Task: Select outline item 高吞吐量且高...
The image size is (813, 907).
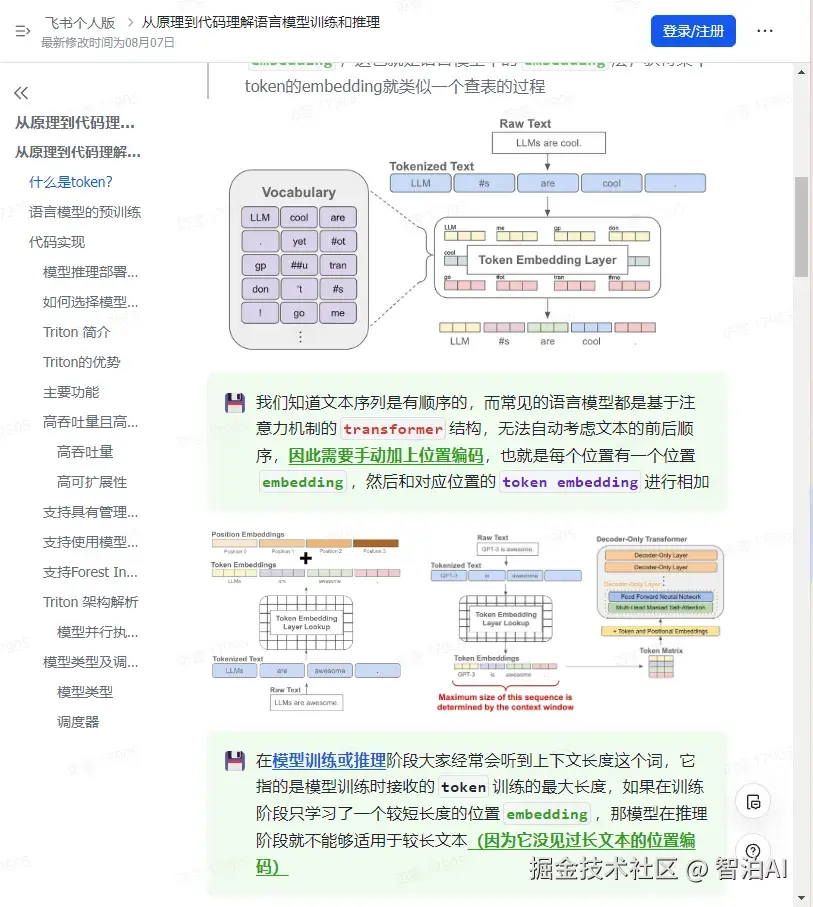Action: point(90,423)
